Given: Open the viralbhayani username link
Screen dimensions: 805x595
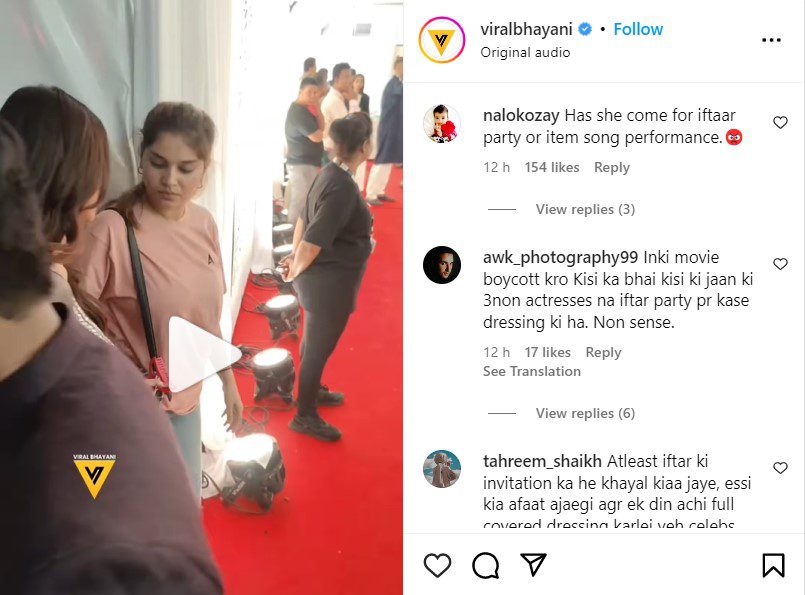Looking at the screenshot, I should click(526, 29).
